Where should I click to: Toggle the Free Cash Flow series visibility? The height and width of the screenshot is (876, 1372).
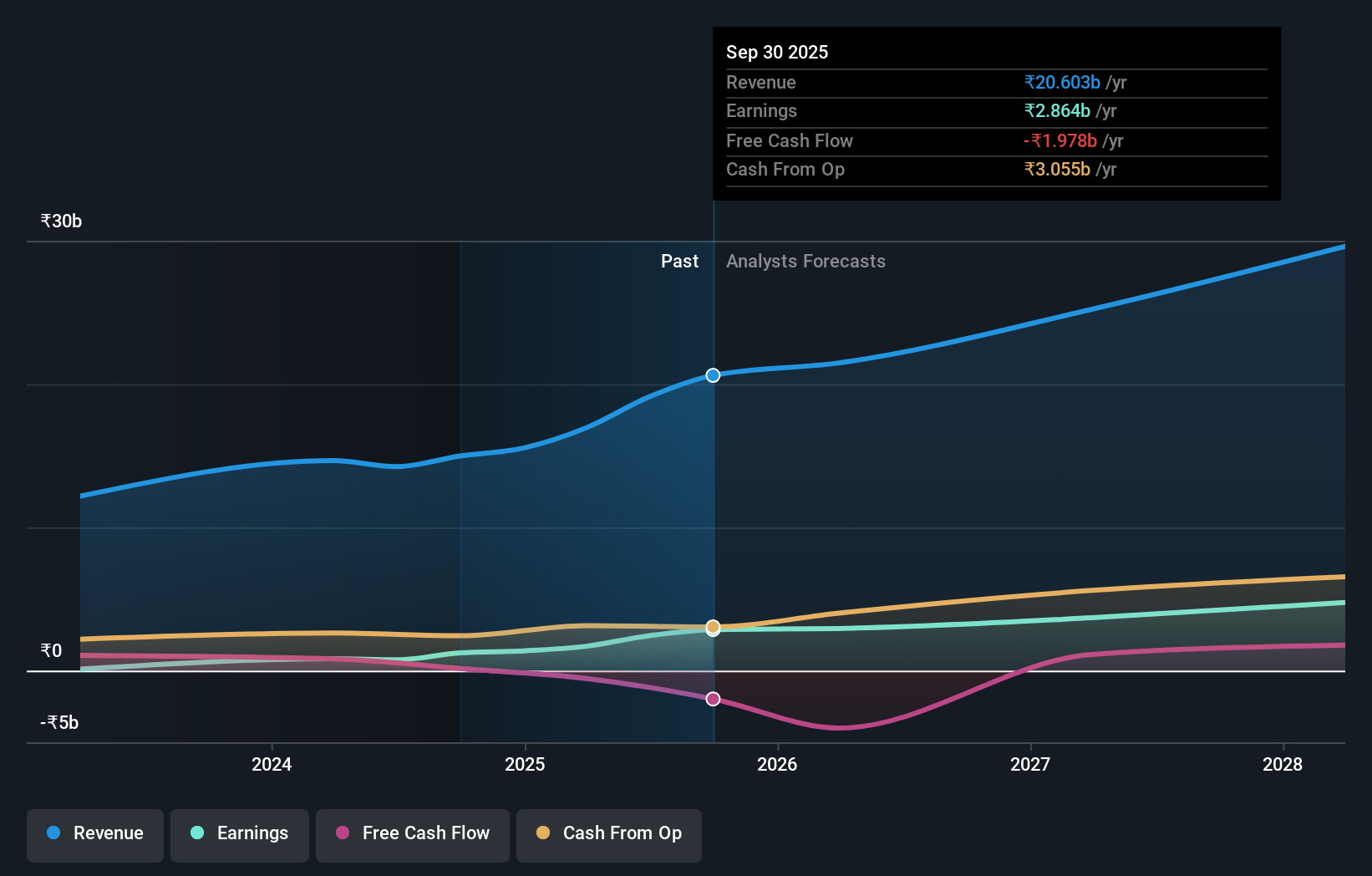pyautogui.click(x=412, y=833)
